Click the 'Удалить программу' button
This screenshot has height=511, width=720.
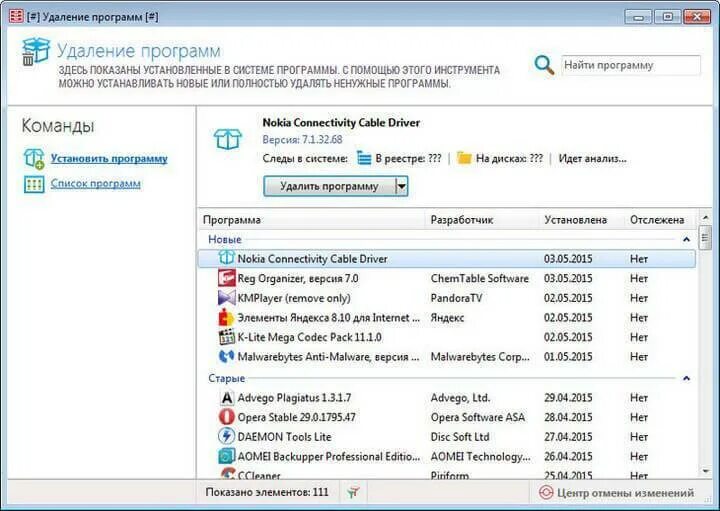pyautogui.click(x=329, y=186)
